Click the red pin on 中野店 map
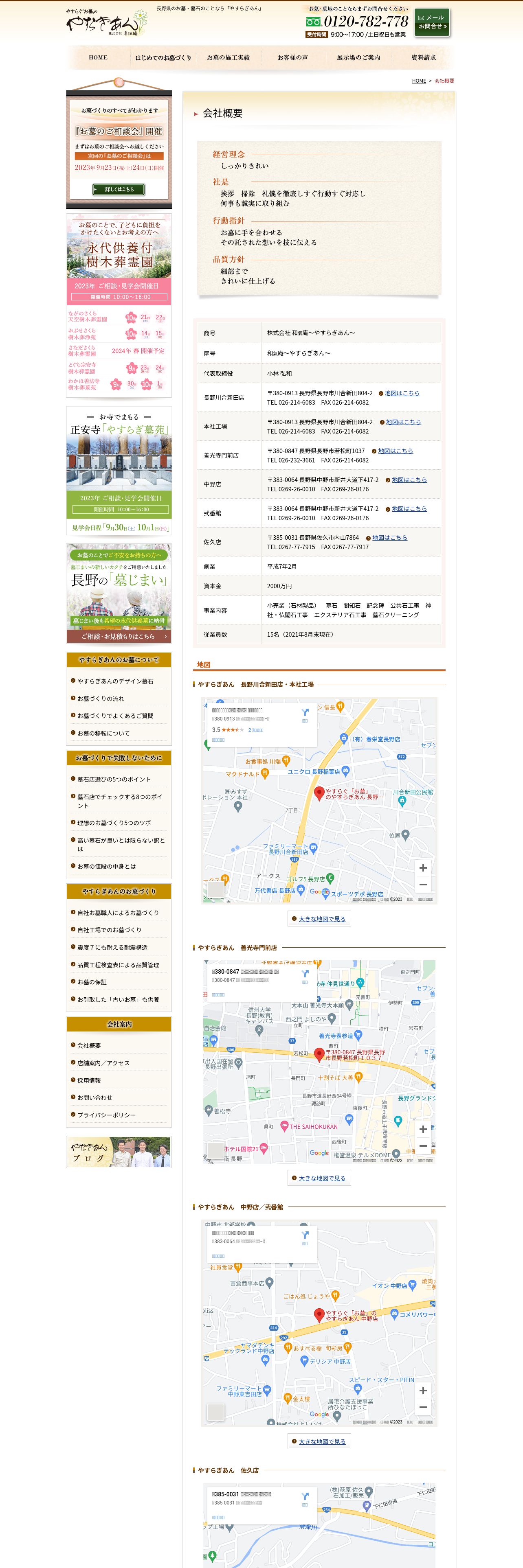The image size is (523, 1568). tap(319, 1315)
